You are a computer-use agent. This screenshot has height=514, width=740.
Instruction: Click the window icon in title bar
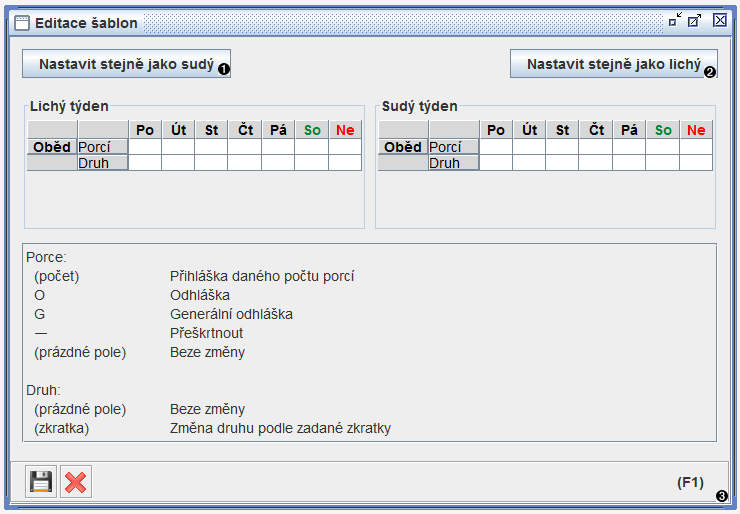point(21,22)
